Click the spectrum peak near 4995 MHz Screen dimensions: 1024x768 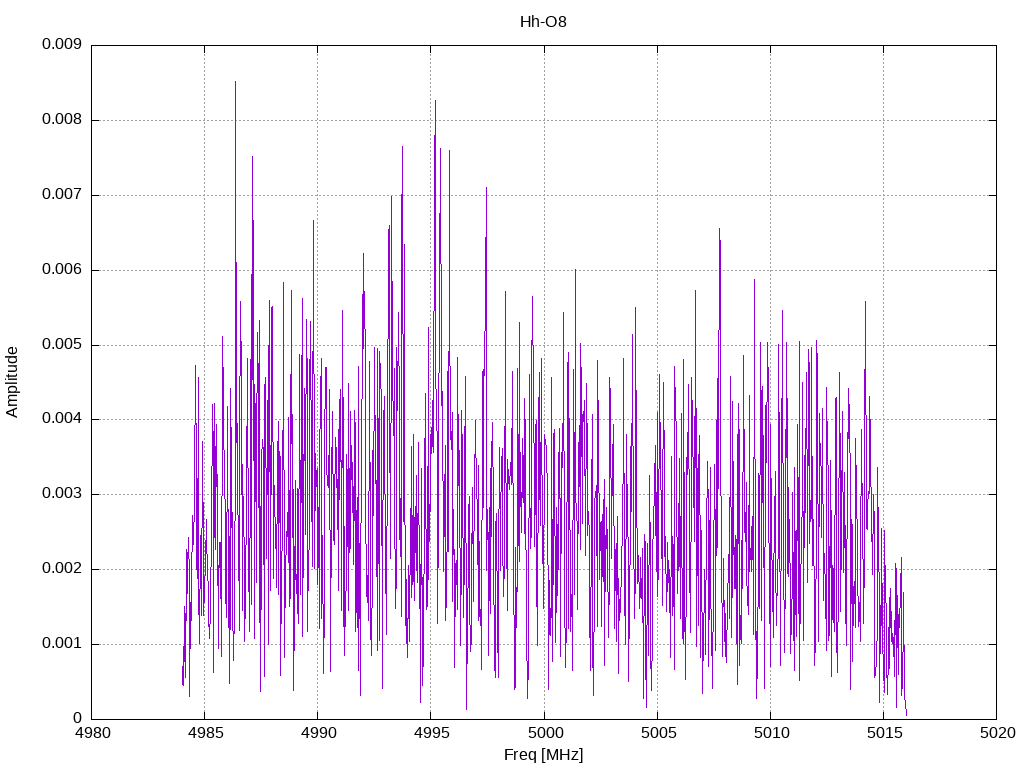(436, 101)
